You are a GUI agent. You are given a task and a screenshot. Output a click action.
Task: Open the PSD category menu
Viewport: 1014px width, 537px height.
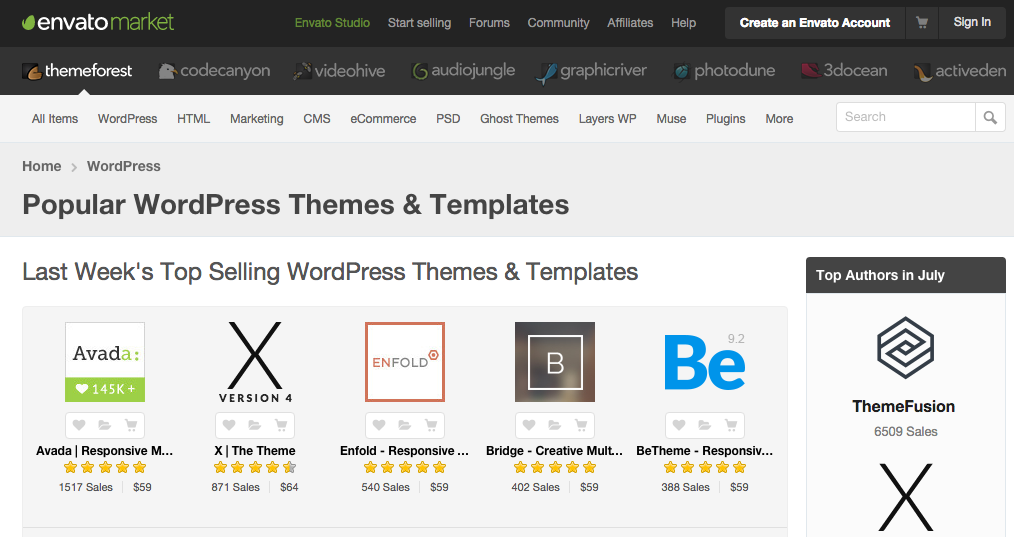click(x=448, y=119)
